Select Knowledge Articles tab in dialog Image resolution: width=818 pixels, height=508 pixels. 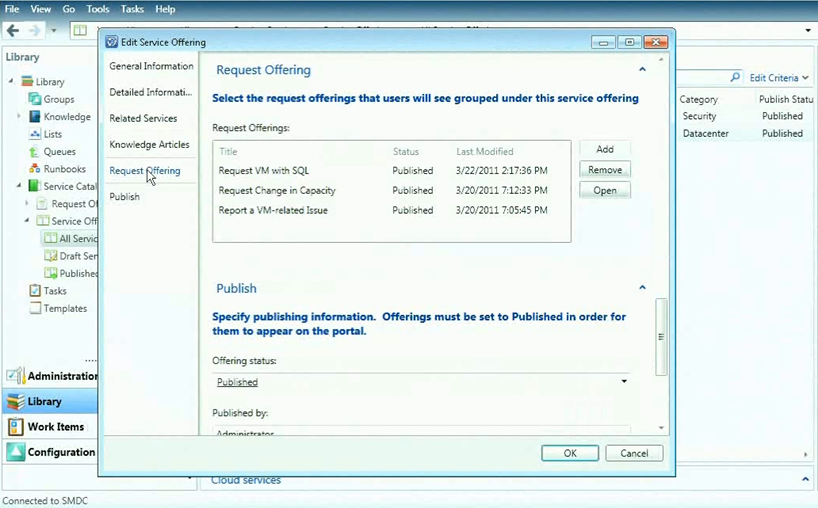tap(149, 144)
